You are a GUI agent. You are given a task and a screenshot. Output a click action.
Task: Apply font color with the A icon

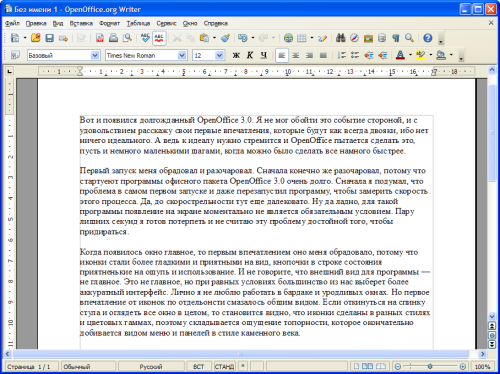tap(400, 55)
